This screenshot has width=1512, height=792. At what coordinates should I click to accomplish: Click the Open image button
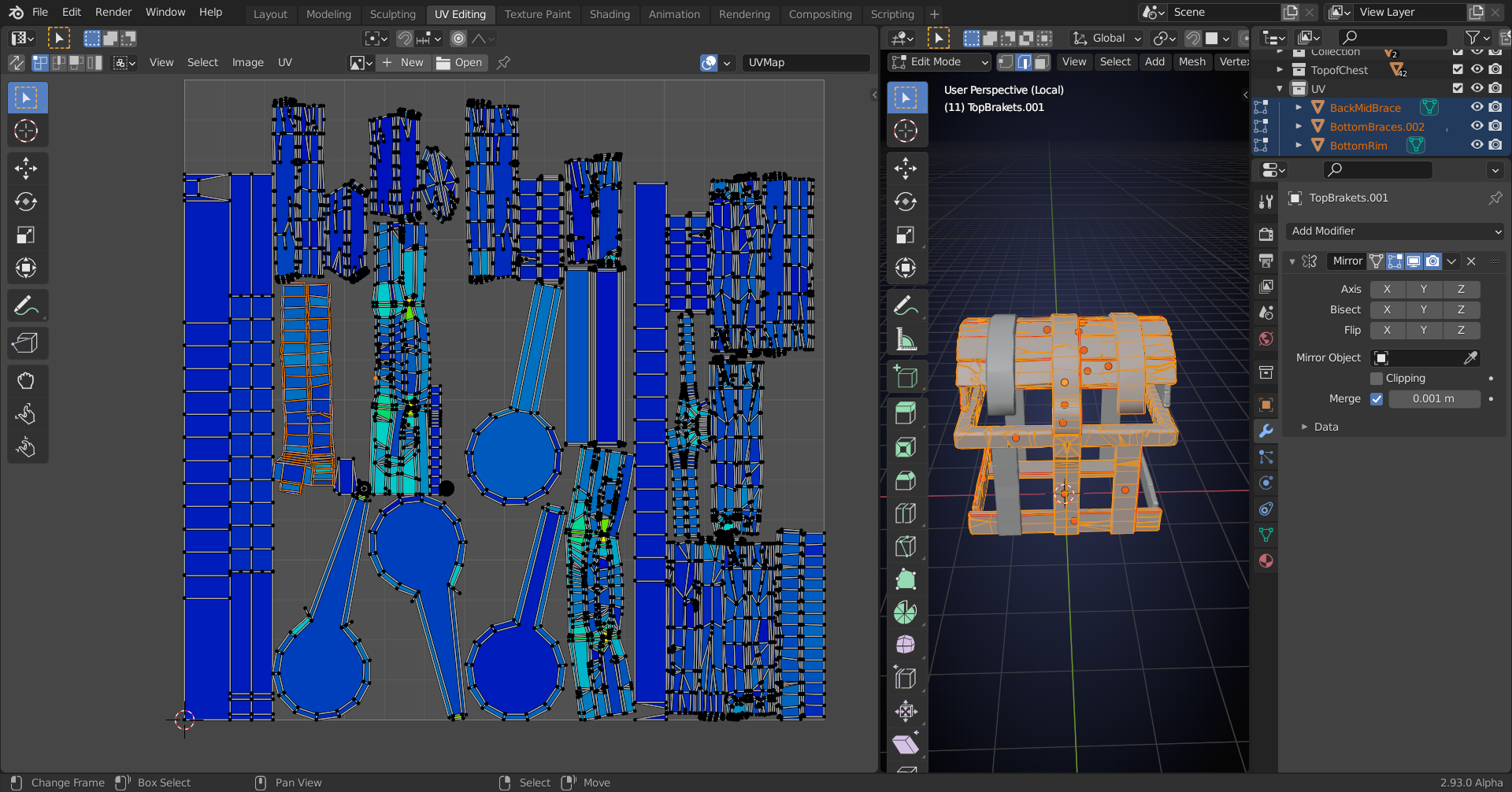coord(460,62)
